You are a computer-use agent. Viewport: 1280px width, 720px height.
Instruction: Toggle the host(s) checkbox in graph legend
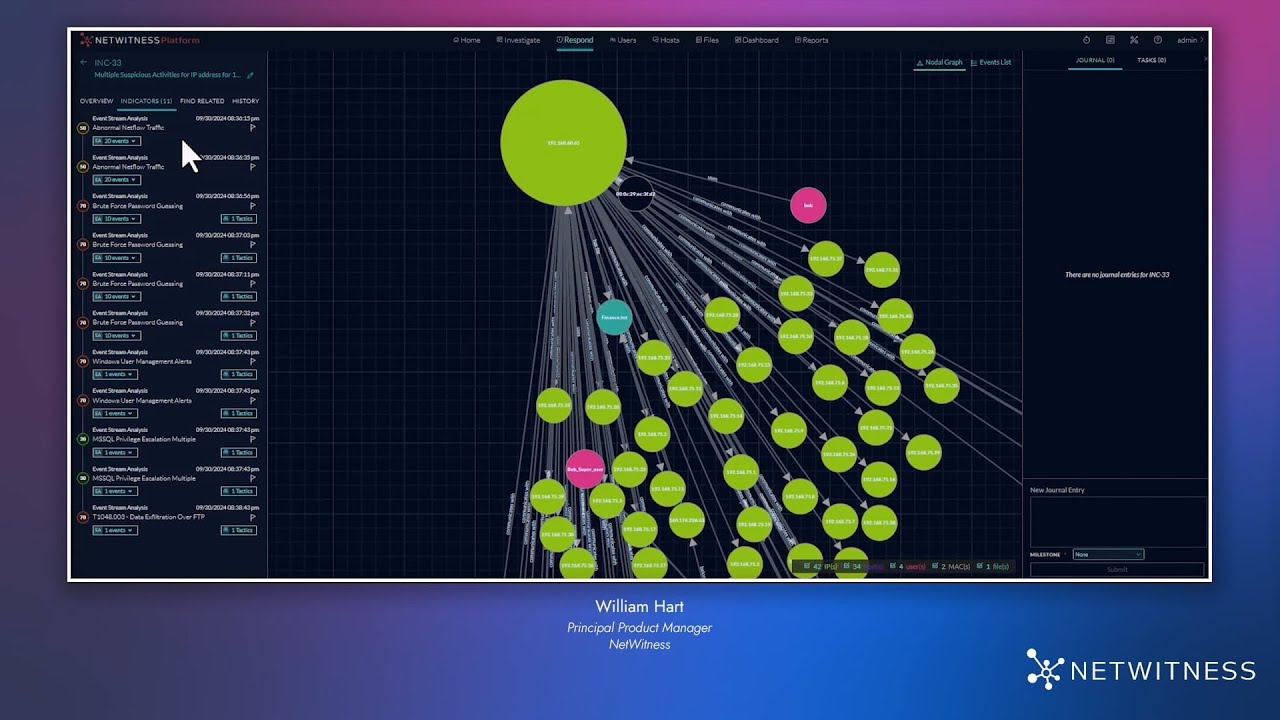click(x=846, y=566)
